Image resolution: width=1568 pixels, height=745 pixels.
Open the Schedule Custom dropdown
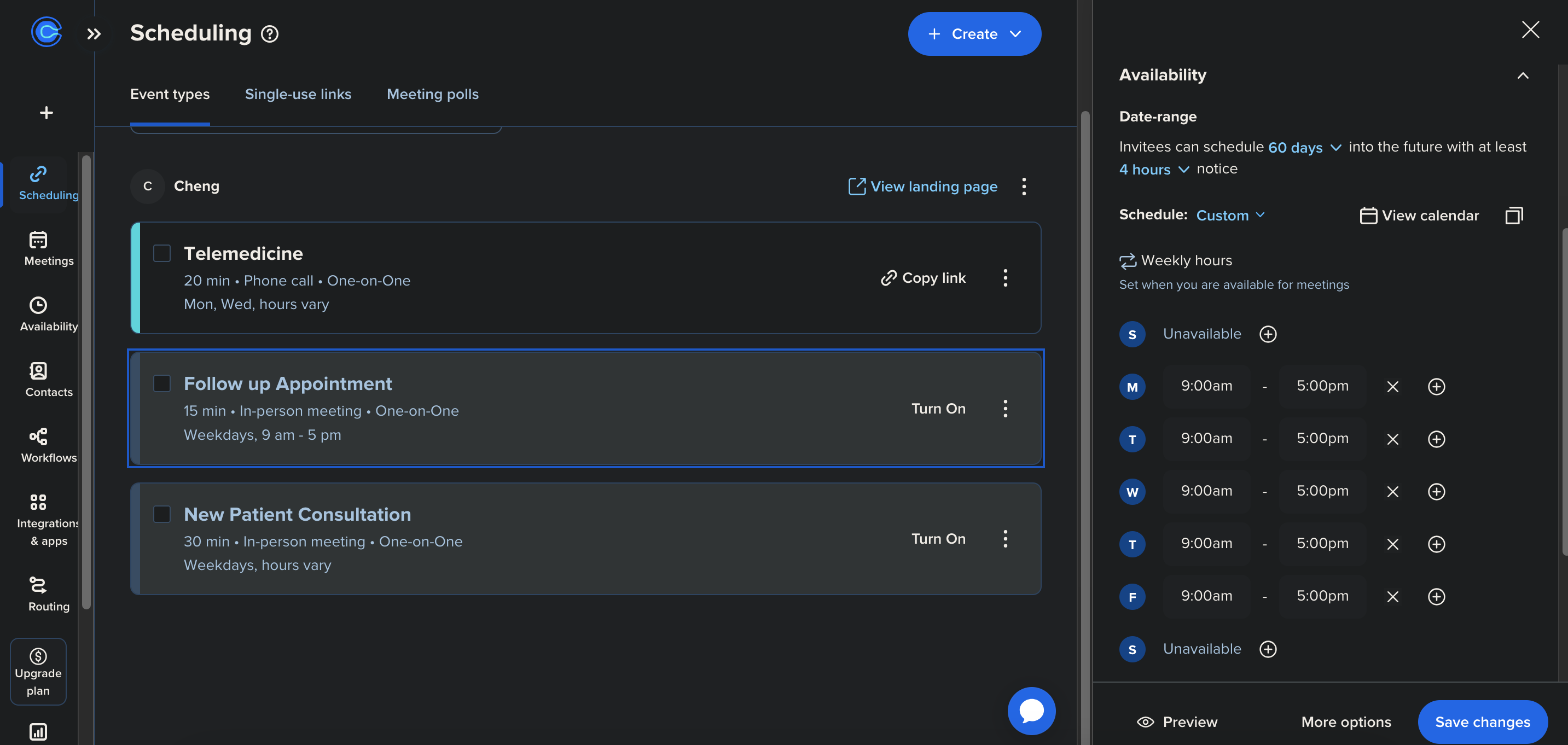1230,216
